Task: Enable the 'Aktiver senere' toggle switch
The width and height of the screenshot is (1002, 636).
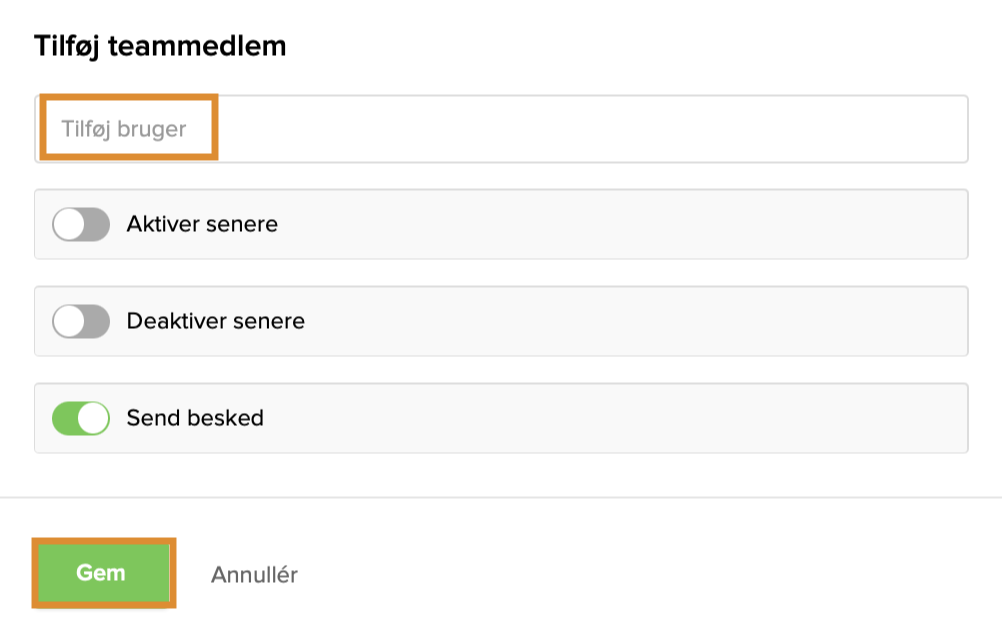Action: 80,224
